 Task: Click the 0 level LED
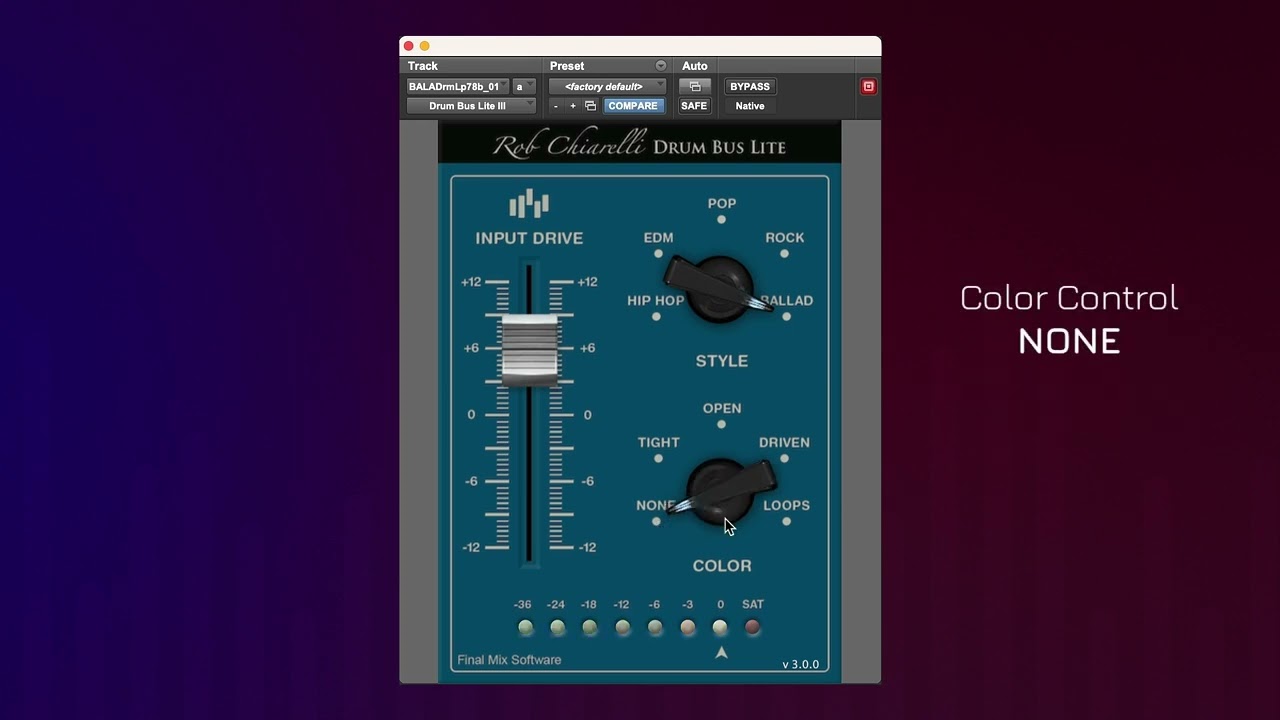[x=720, y=628]
